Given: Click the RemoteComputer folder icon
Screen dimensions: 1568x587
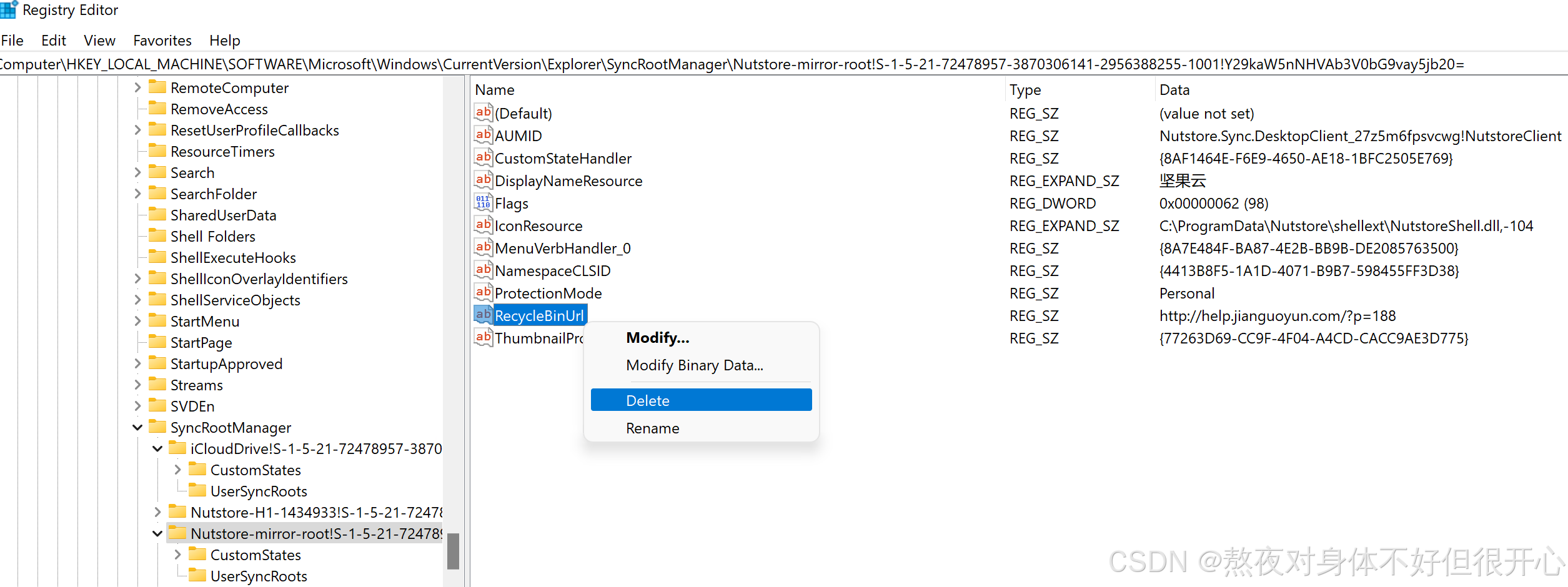Looking at the screenshot, I should 157,87.
